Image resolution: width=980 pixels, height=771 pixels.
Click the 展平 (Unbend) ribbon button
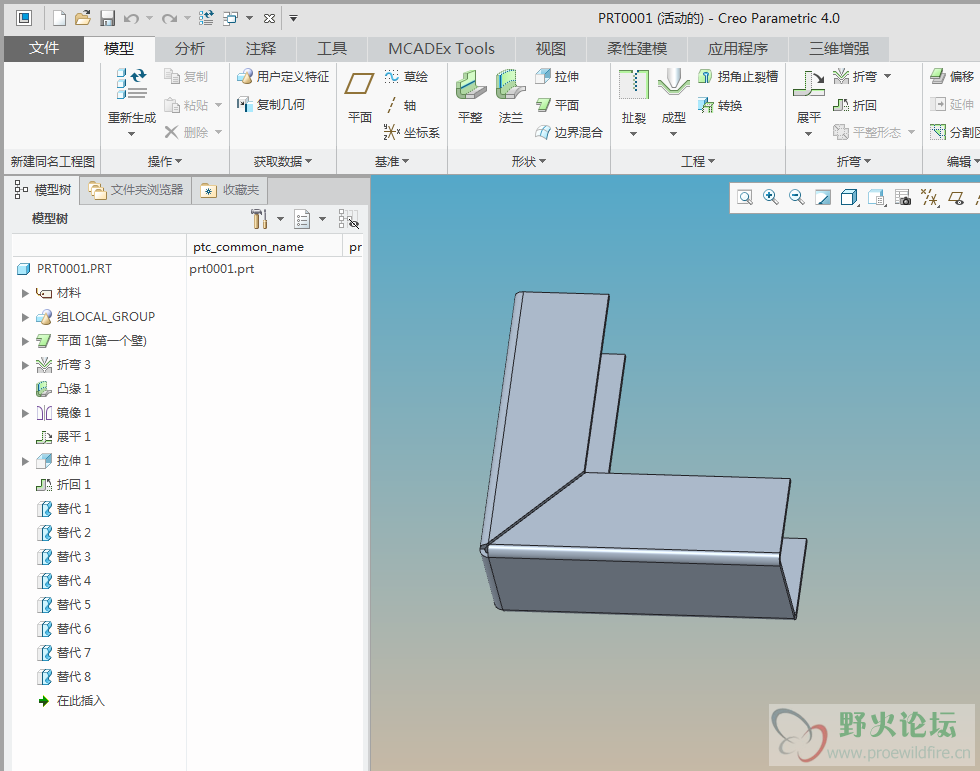809,102
